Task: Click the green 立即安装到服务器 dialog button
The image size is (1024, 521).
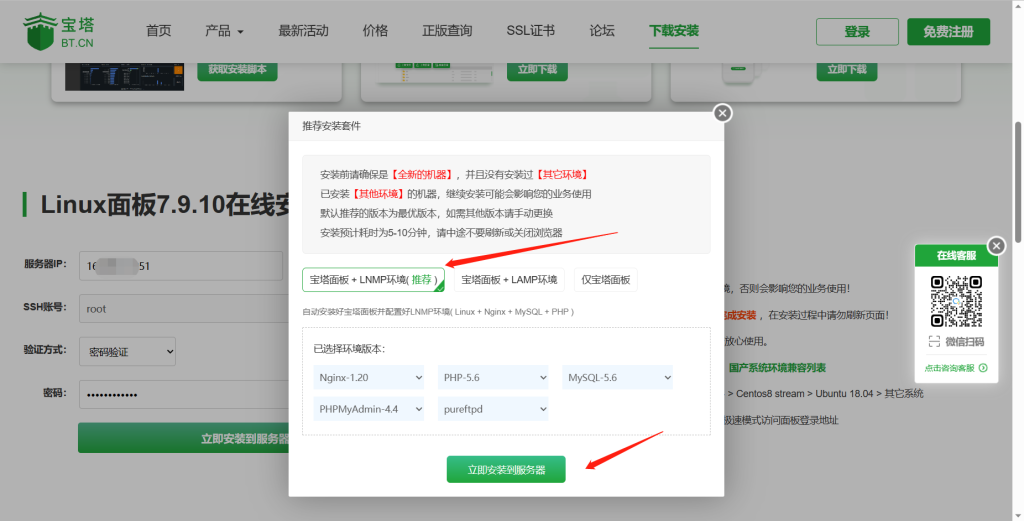Action: click(x=506, y=469)
